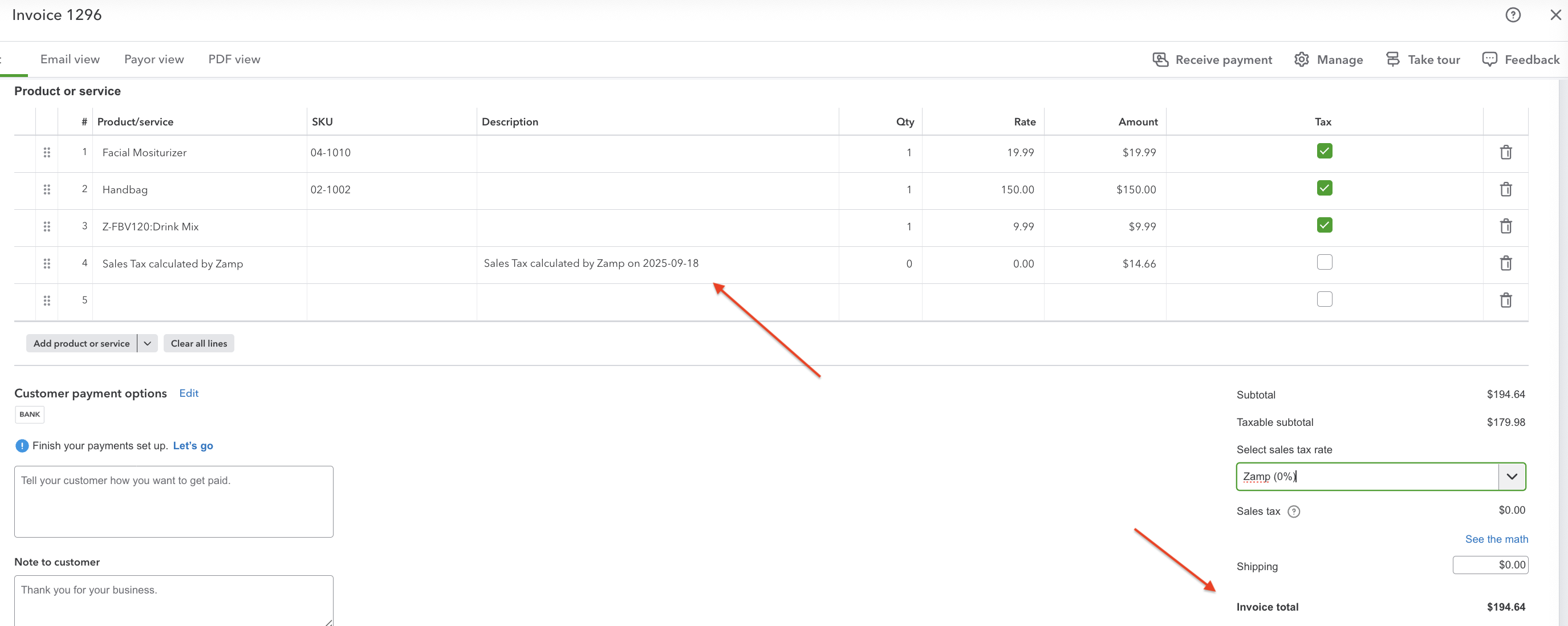1568x626 pixels.
Task: Check the tax box on empty line 5
Action: (1324, 299)
